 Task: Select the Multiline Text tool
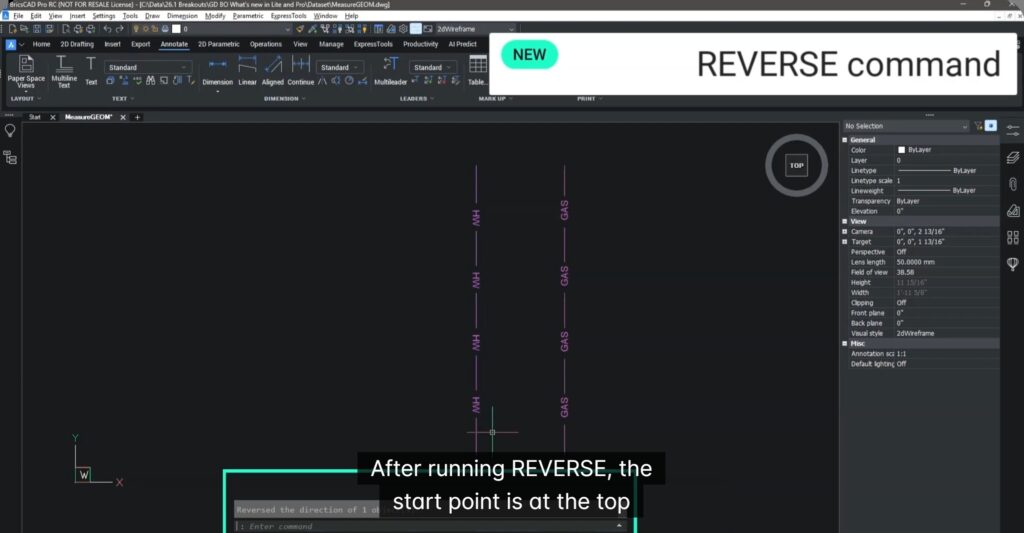click(x=64, y=70)
